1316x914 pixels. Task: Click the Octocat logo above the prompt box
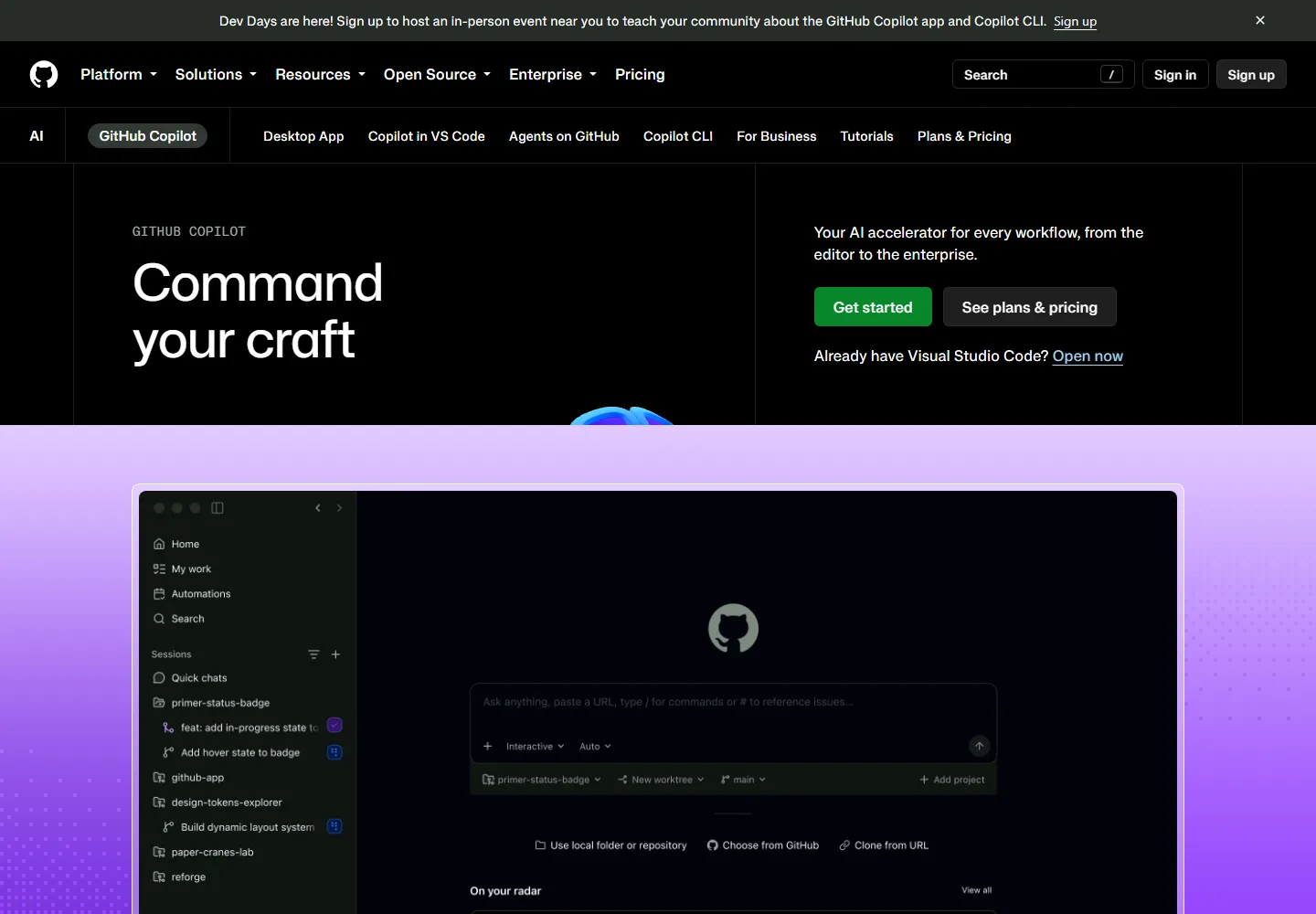coord(733,628)
